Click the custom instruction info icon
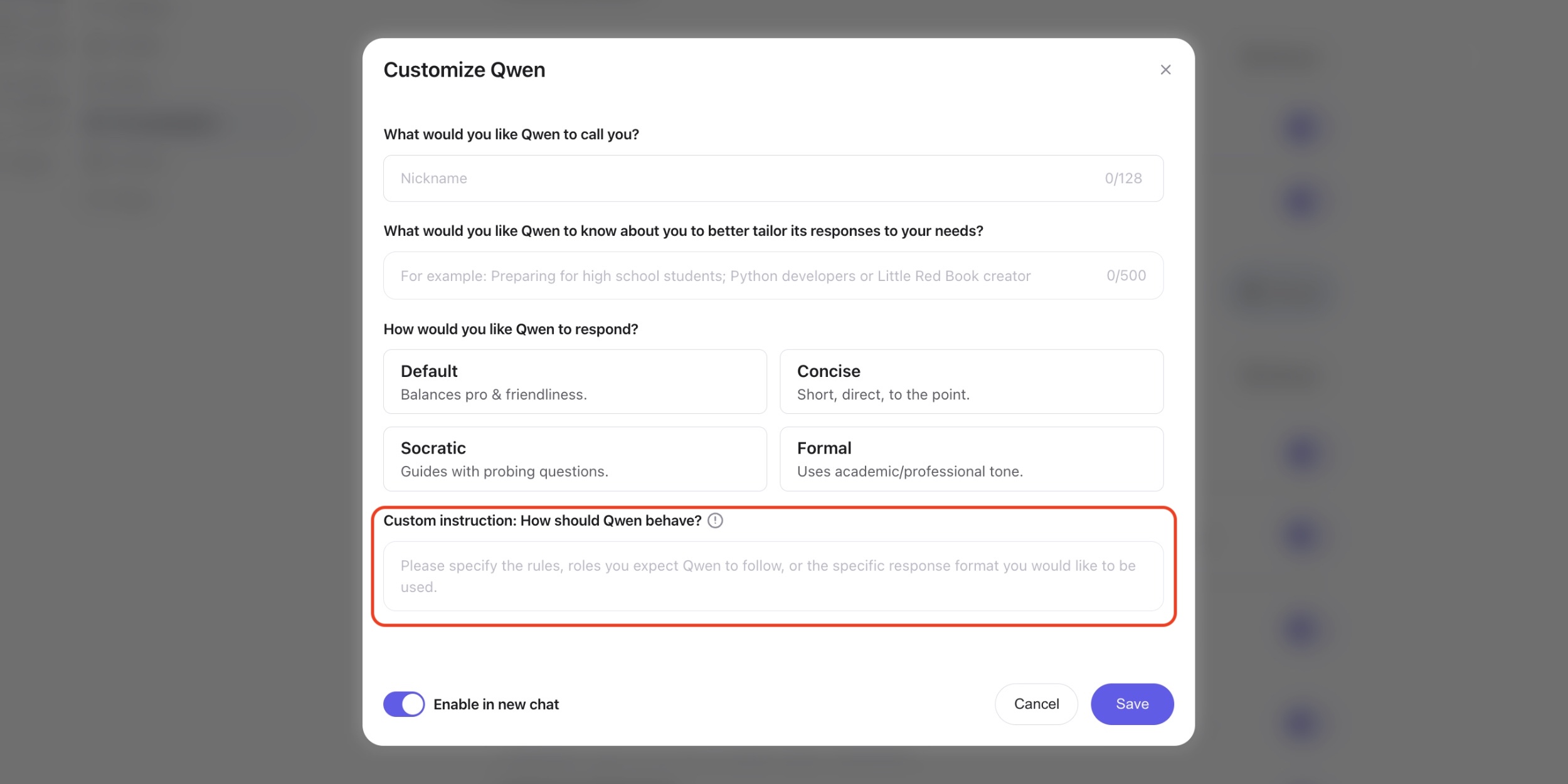The image size is (1568, 784). click(715, 521)
